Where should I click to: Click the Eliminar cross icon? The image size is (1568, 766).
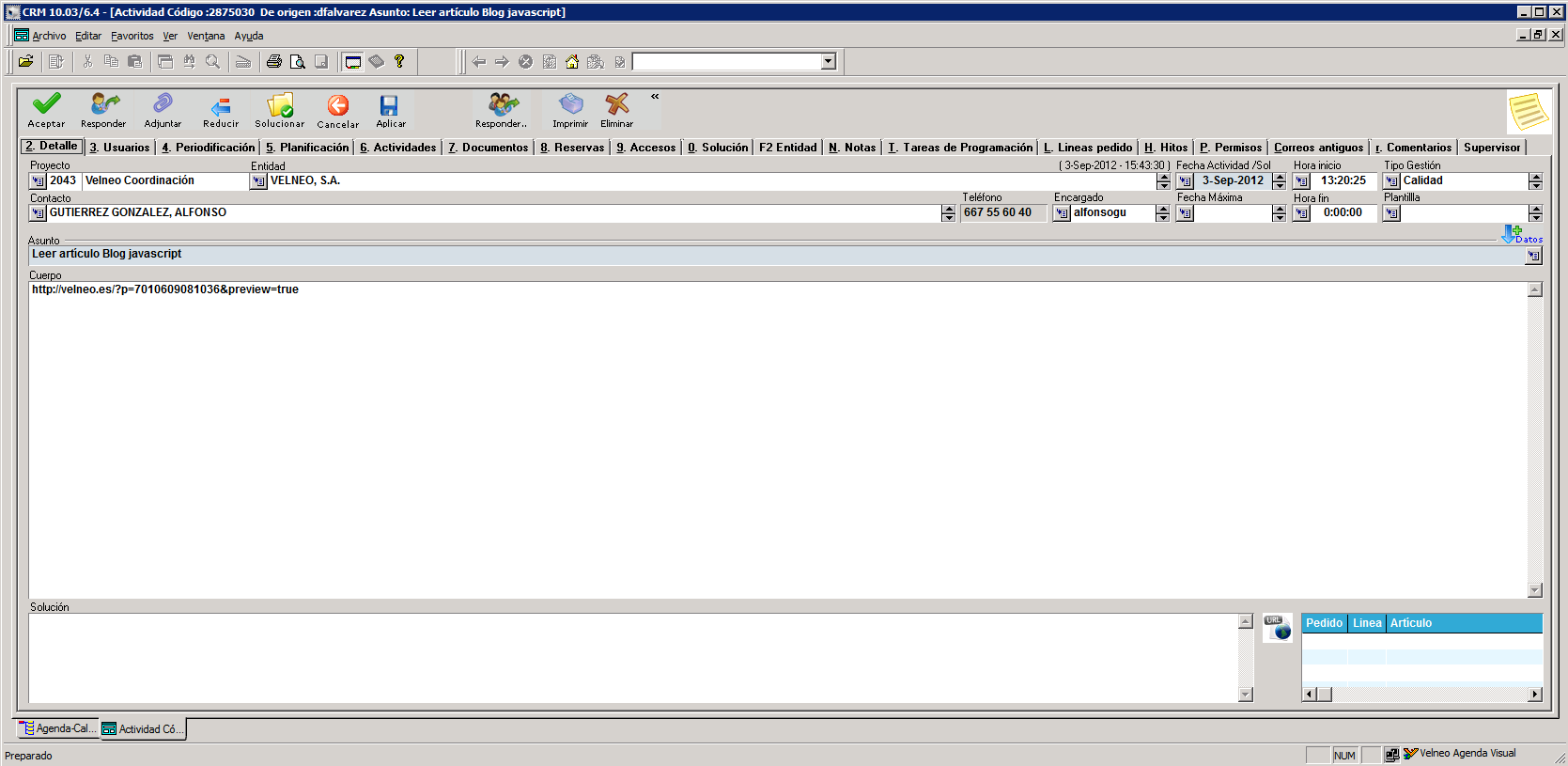(617, 103)
